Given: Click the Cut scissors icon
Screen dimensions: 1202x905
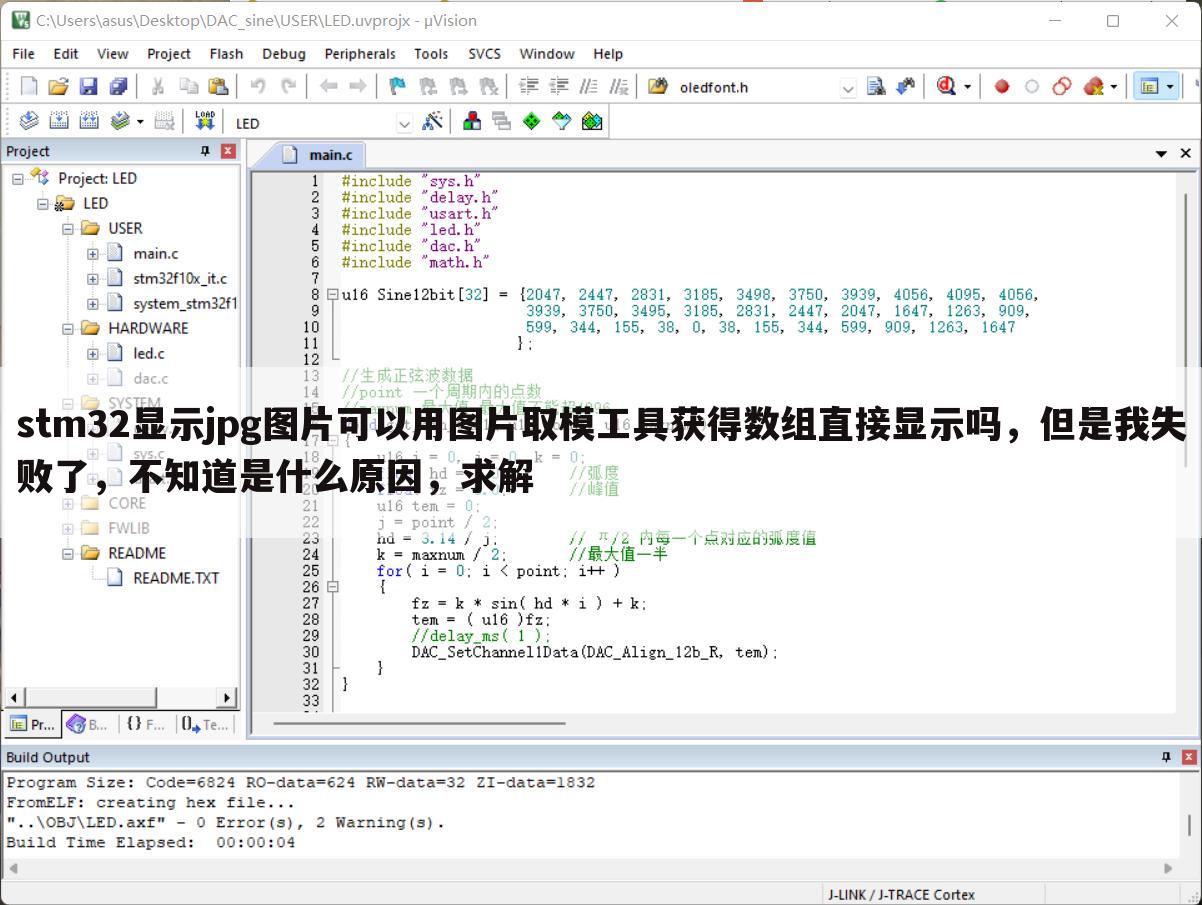Looking at the screenshot, I should [x=158, y=87].
